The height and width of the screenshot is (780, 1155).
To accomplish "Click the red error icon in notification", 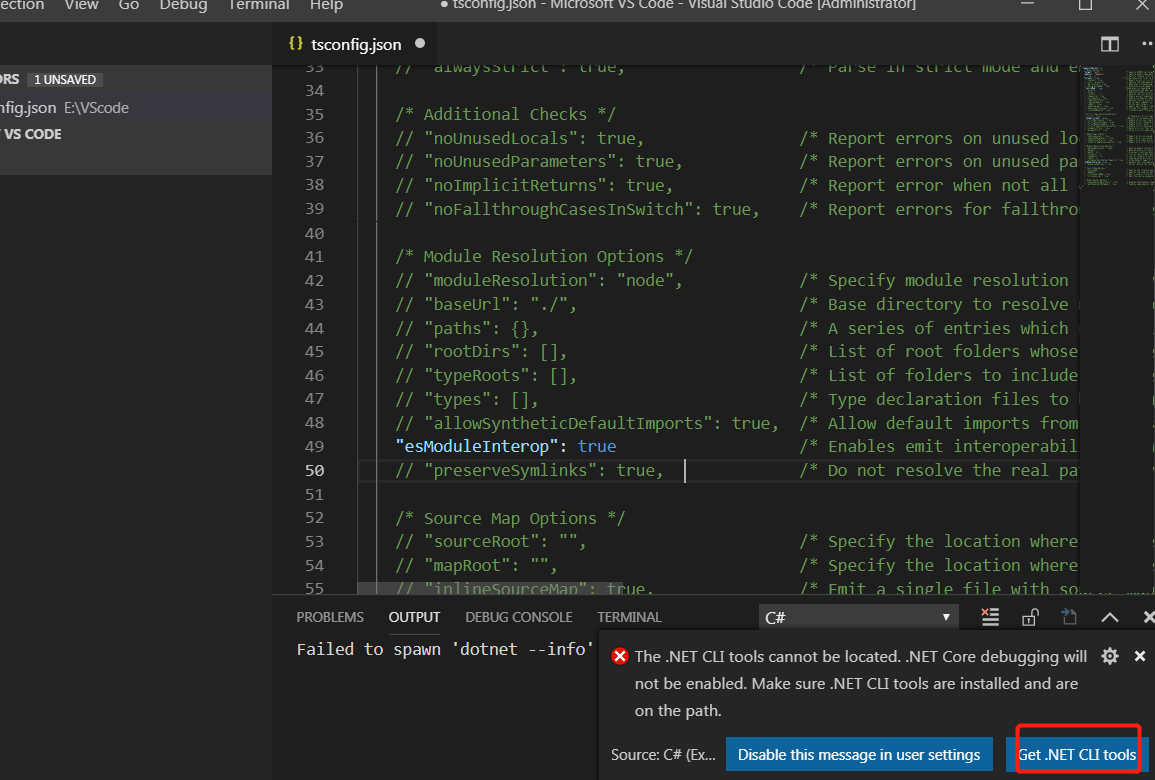I will click(619, 656).
